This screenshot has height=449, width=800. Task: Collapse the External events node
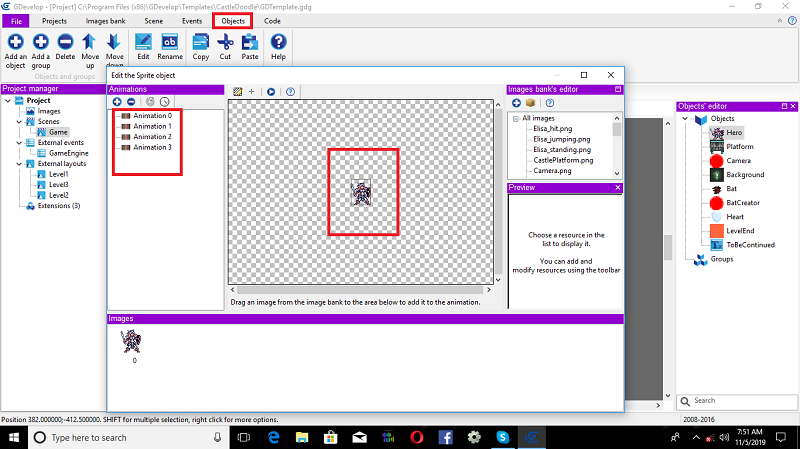tap(19, 143)
